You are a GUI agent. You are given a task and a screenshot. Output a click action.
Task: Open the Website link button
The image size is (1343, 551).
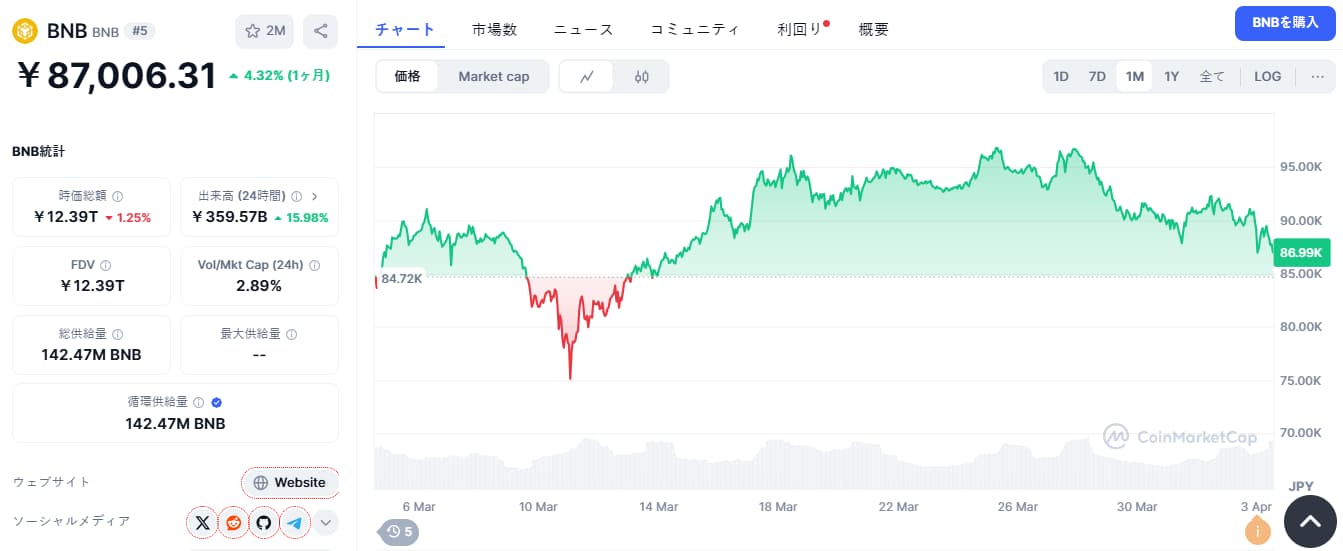pyautogui.click(x=290, y=482)
